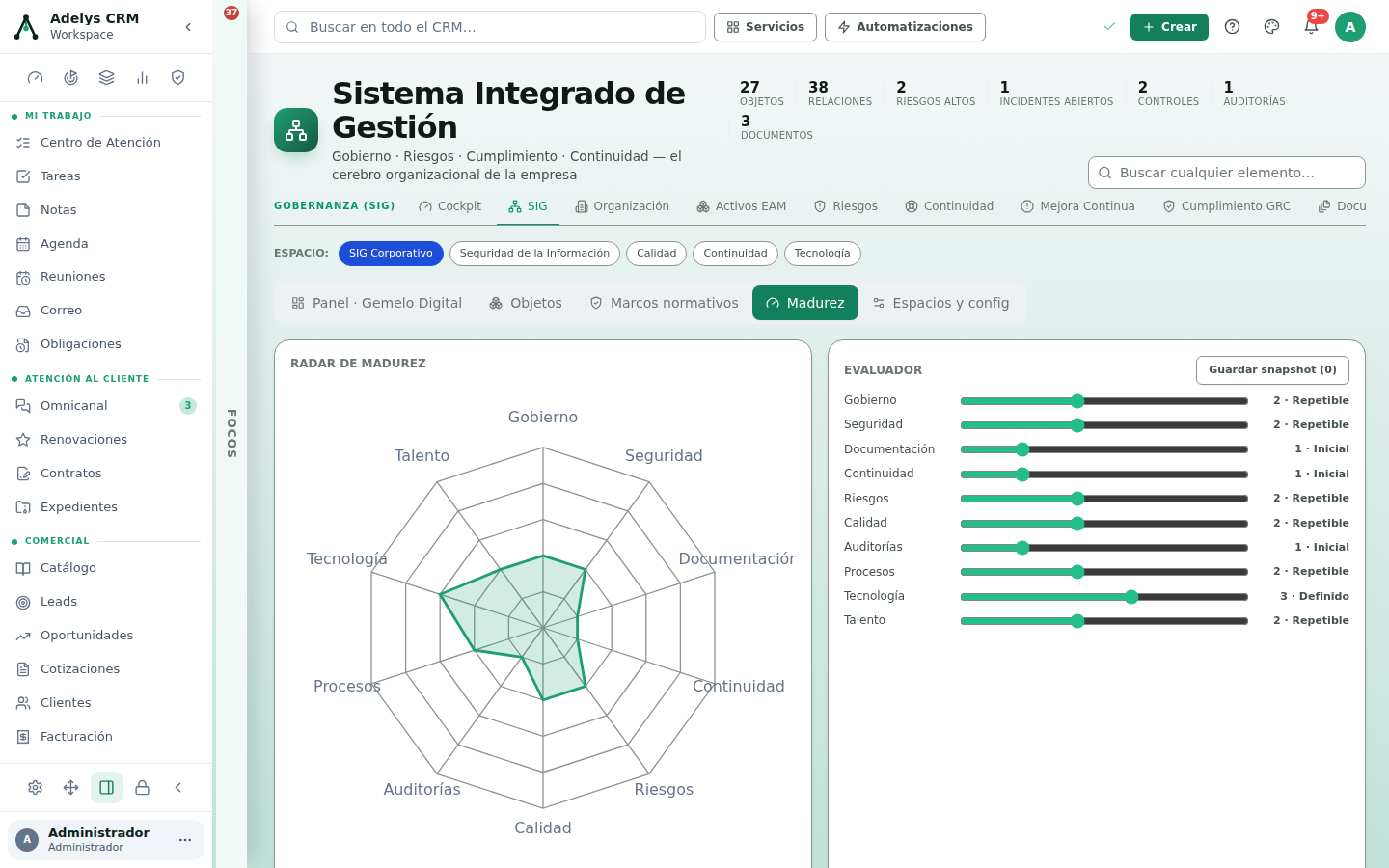
Task: Adjust the Tecnología maturity slider
Action: tap(1104, 597)
